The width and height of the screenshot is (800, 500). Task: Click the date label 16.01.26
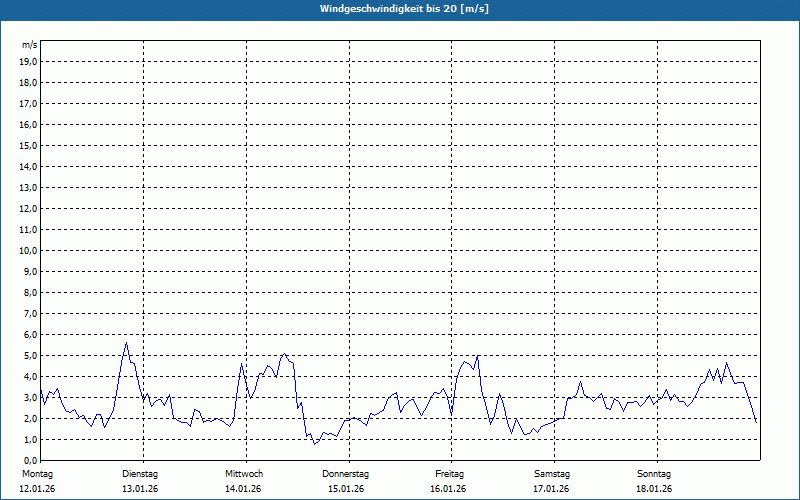click(449, 489)
